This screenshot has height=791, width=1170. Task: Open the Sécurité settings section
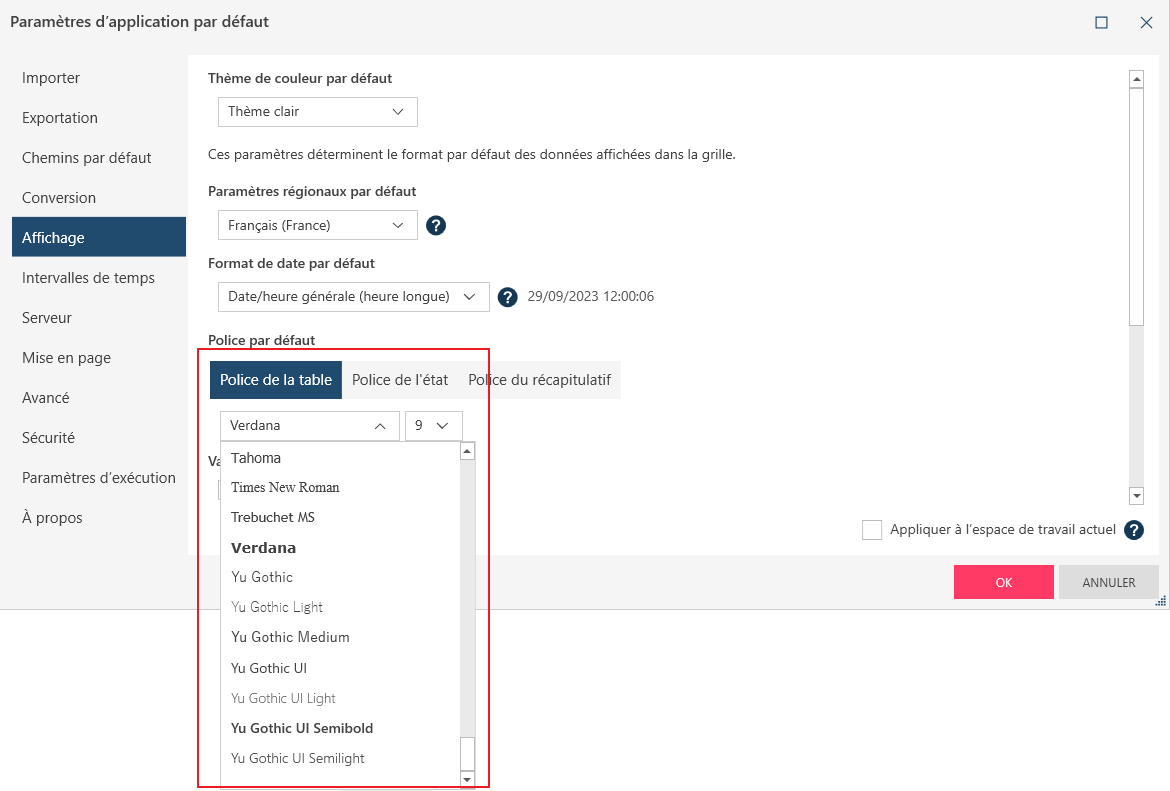[x=48, y=438]
